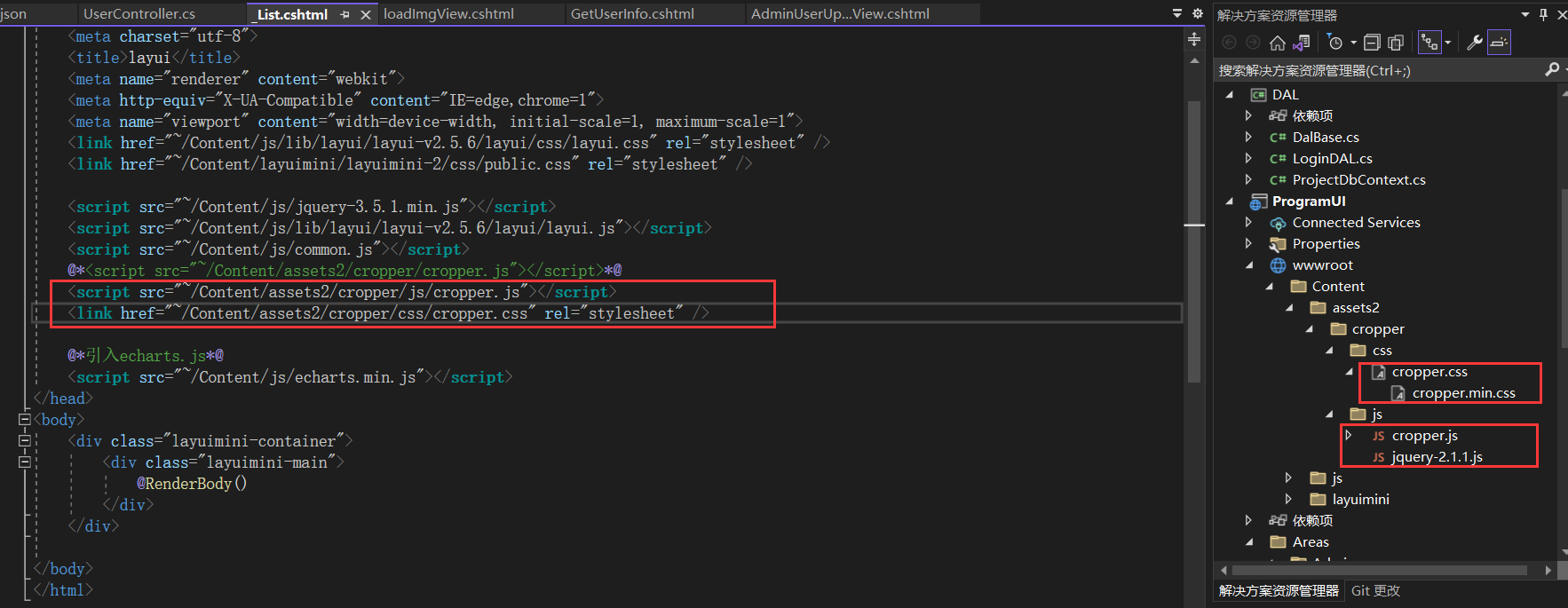
Task: Select cropper.js file
Action: point(1424,435)
